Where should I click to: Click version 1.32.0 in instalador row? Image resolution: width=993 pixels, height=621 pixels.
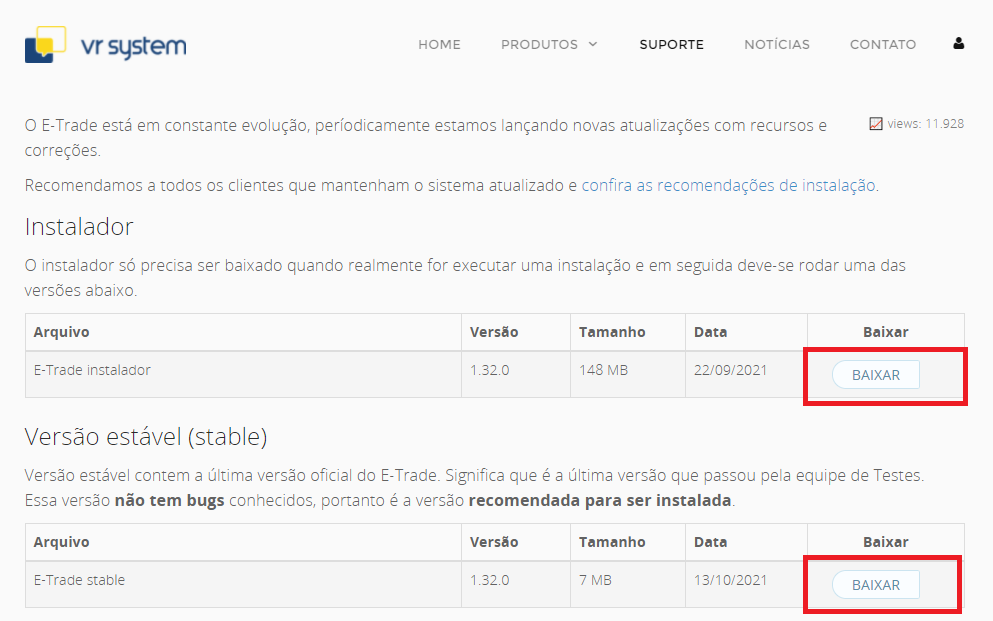click(515, 375)
